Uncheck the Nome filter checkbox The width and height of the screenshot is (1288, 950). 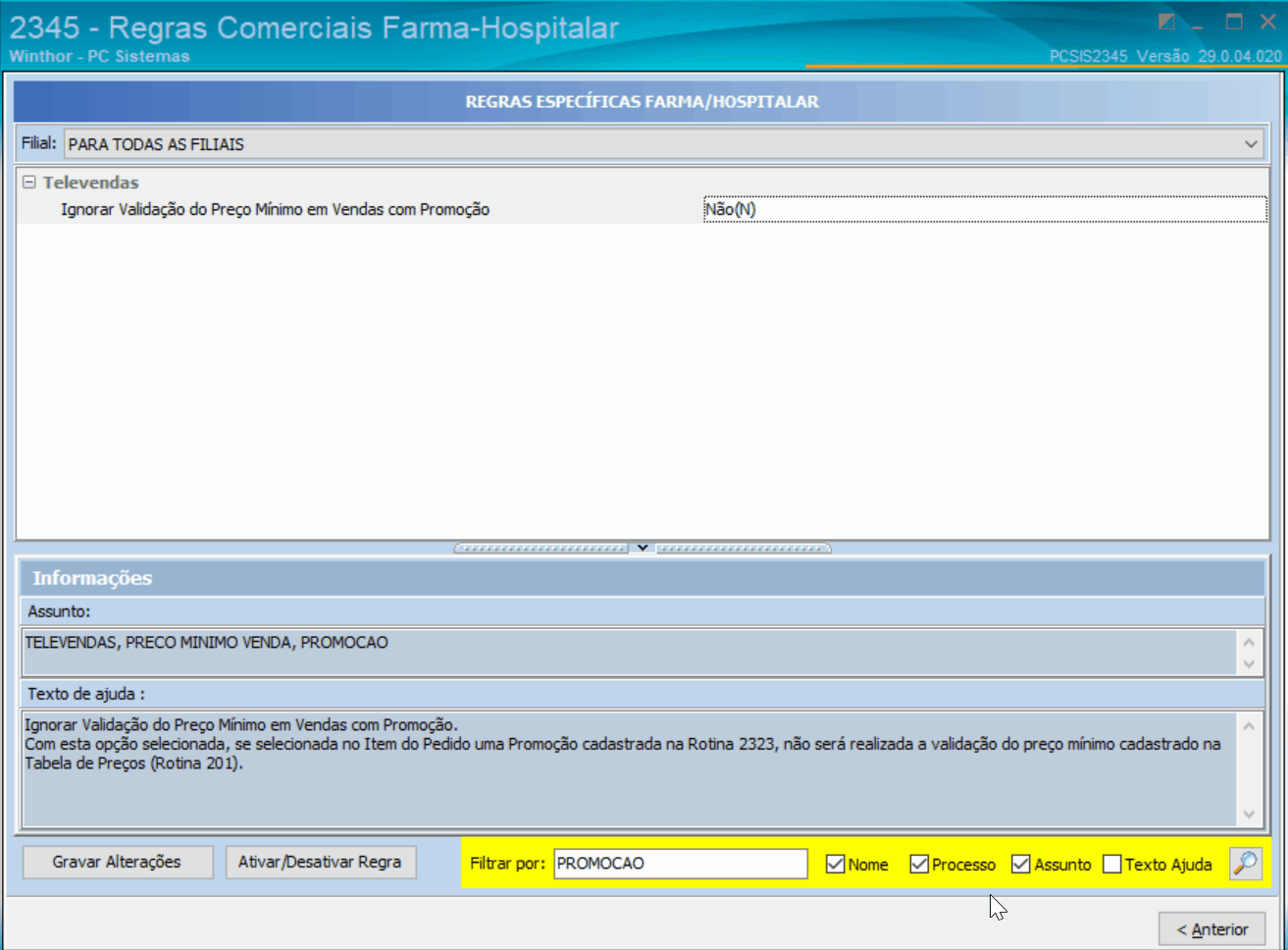(836, 865)
